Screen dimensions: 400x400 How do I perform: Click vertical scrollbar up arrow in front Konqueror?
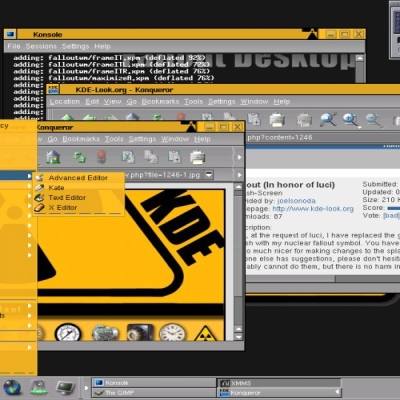click(x=238, y=187)
